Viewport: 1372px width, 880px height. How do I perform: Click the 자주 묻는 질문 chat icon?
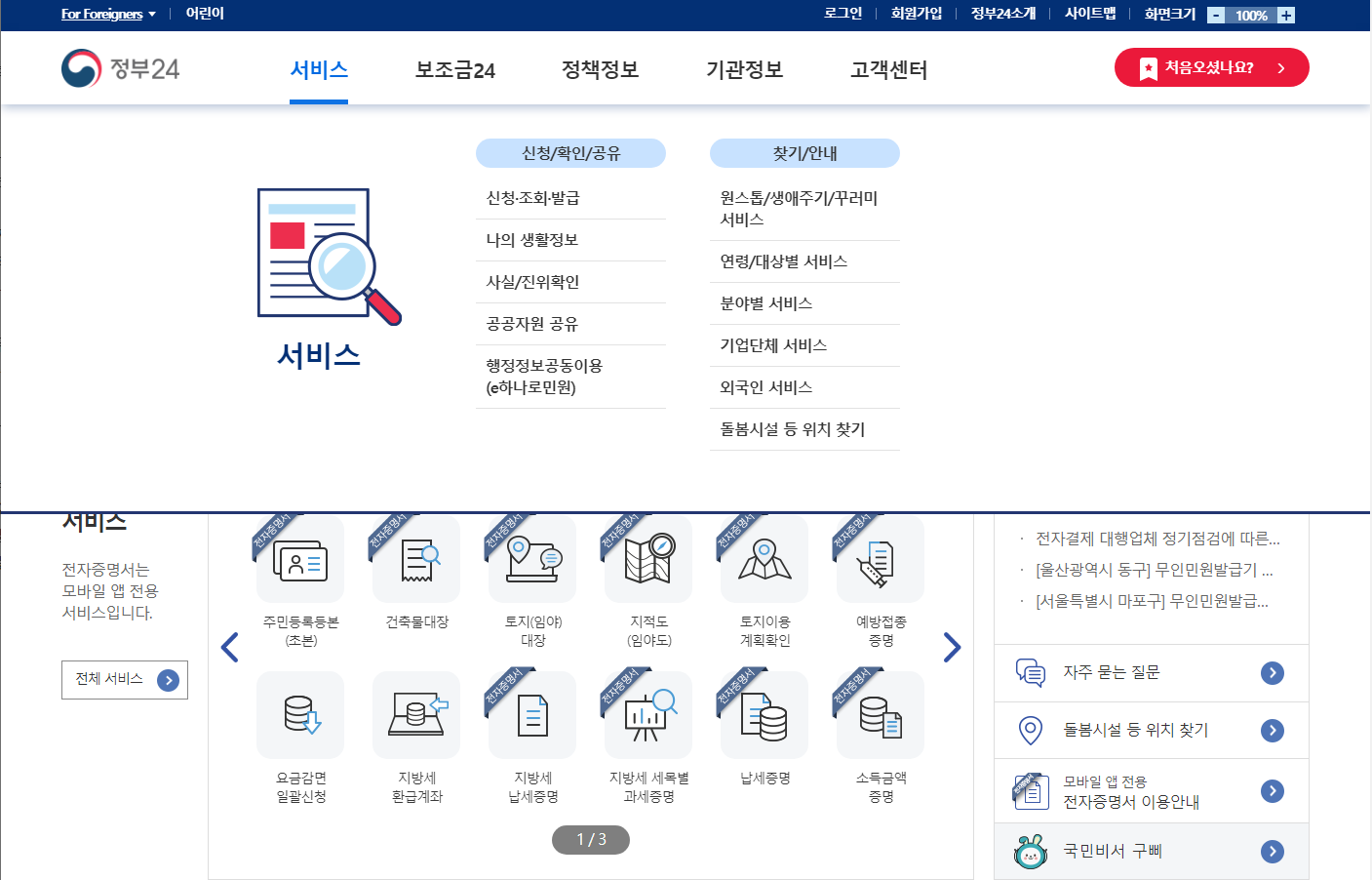[1030, 672]
